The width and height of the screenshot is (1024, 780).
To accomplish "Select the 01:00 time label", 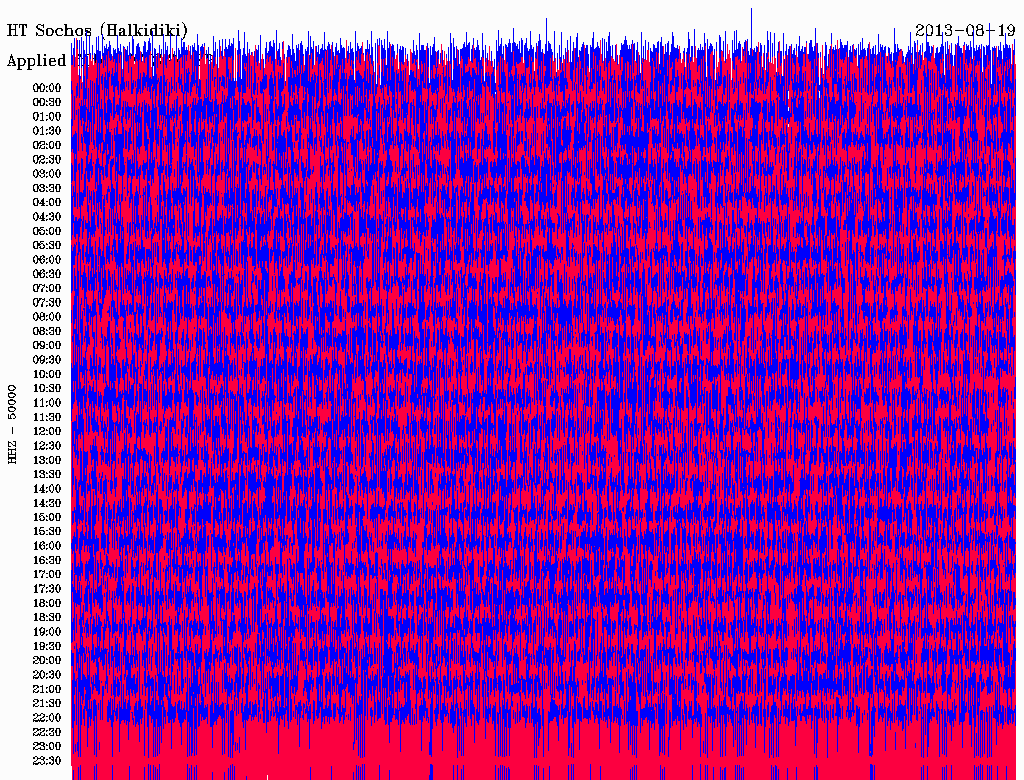I will [46, 117].
